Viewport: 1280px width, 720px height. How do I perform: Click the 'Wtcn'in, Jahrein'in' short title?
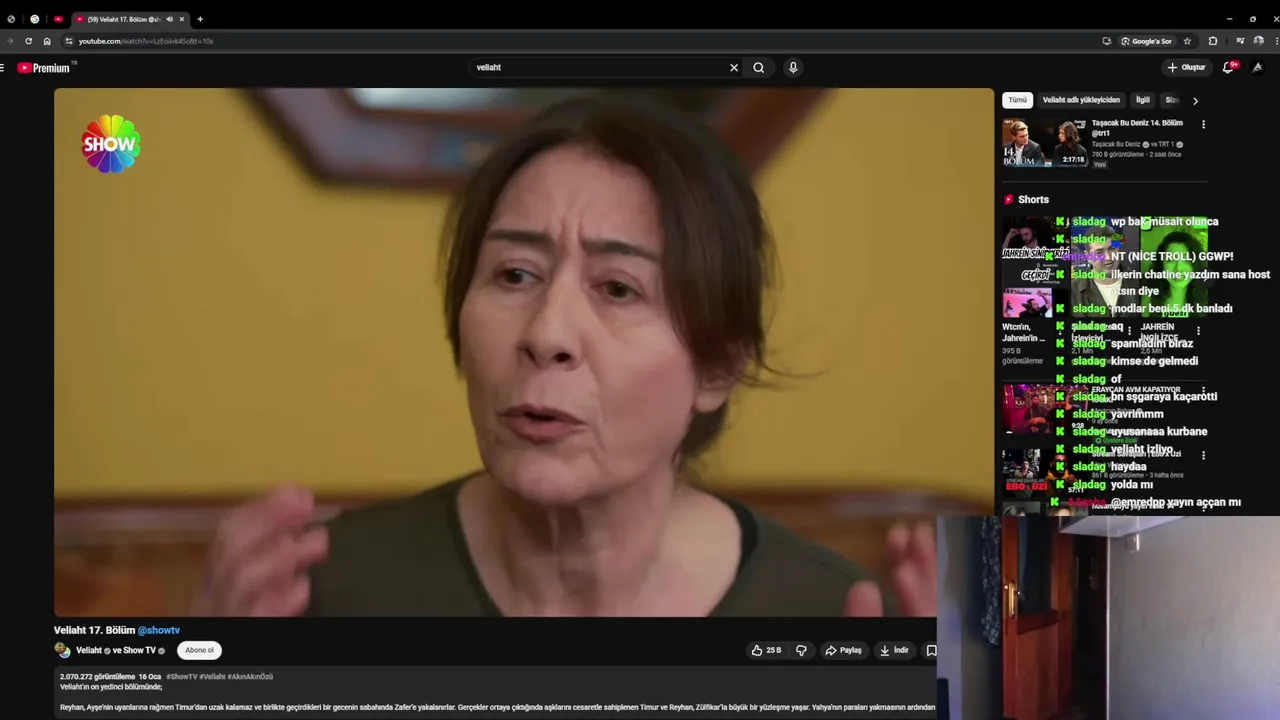coord(1024,332)
